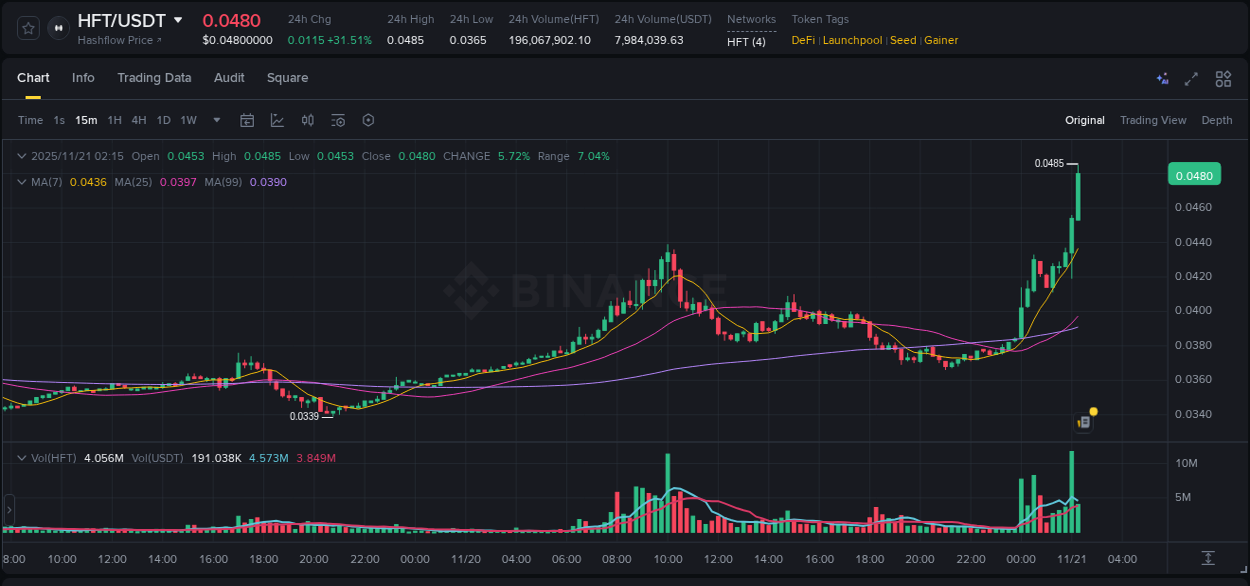This screenshot has width=1250, height=586.
Task: Open the AI analysis sparkle icon
Action: [x=1162, y=79]
